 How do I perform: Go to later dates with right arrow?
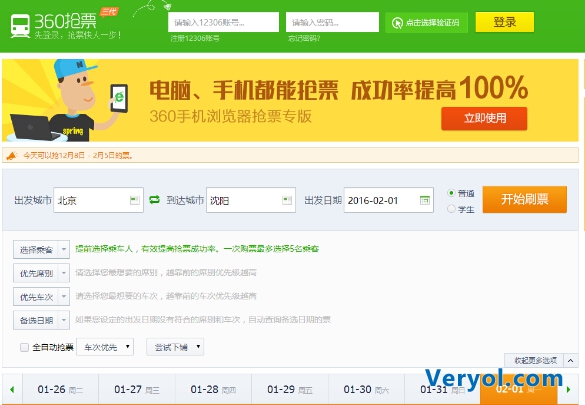click(x=569, y=389)
